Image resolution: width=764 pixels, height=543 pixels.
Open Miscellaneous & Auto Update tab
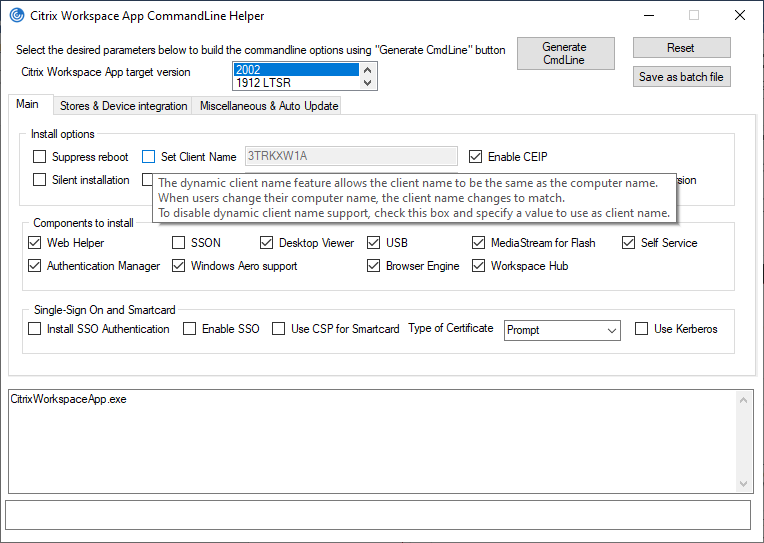[269, 106]
